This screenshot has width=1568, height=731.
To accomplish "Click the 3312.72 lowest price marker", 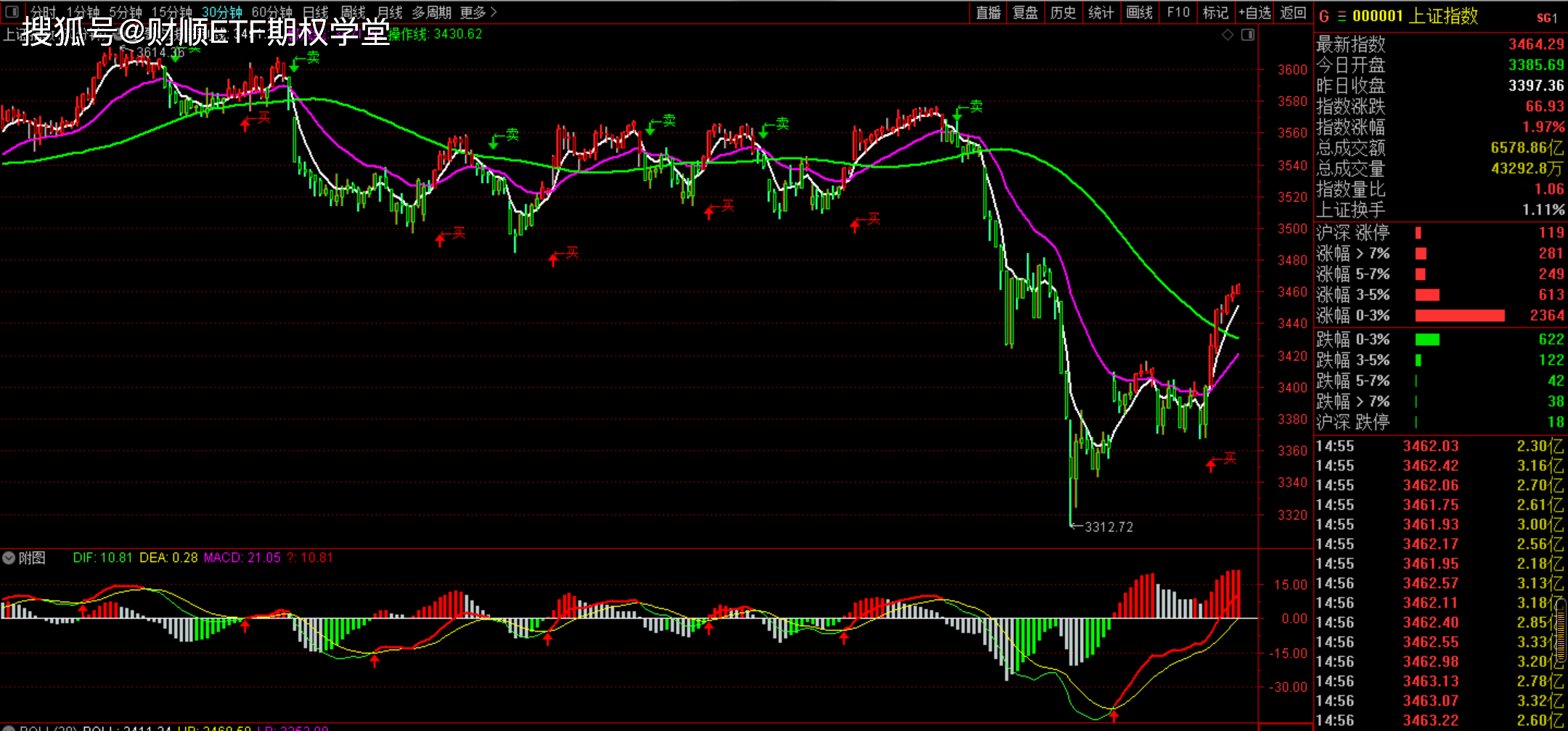I will [x=1108, y=527].
